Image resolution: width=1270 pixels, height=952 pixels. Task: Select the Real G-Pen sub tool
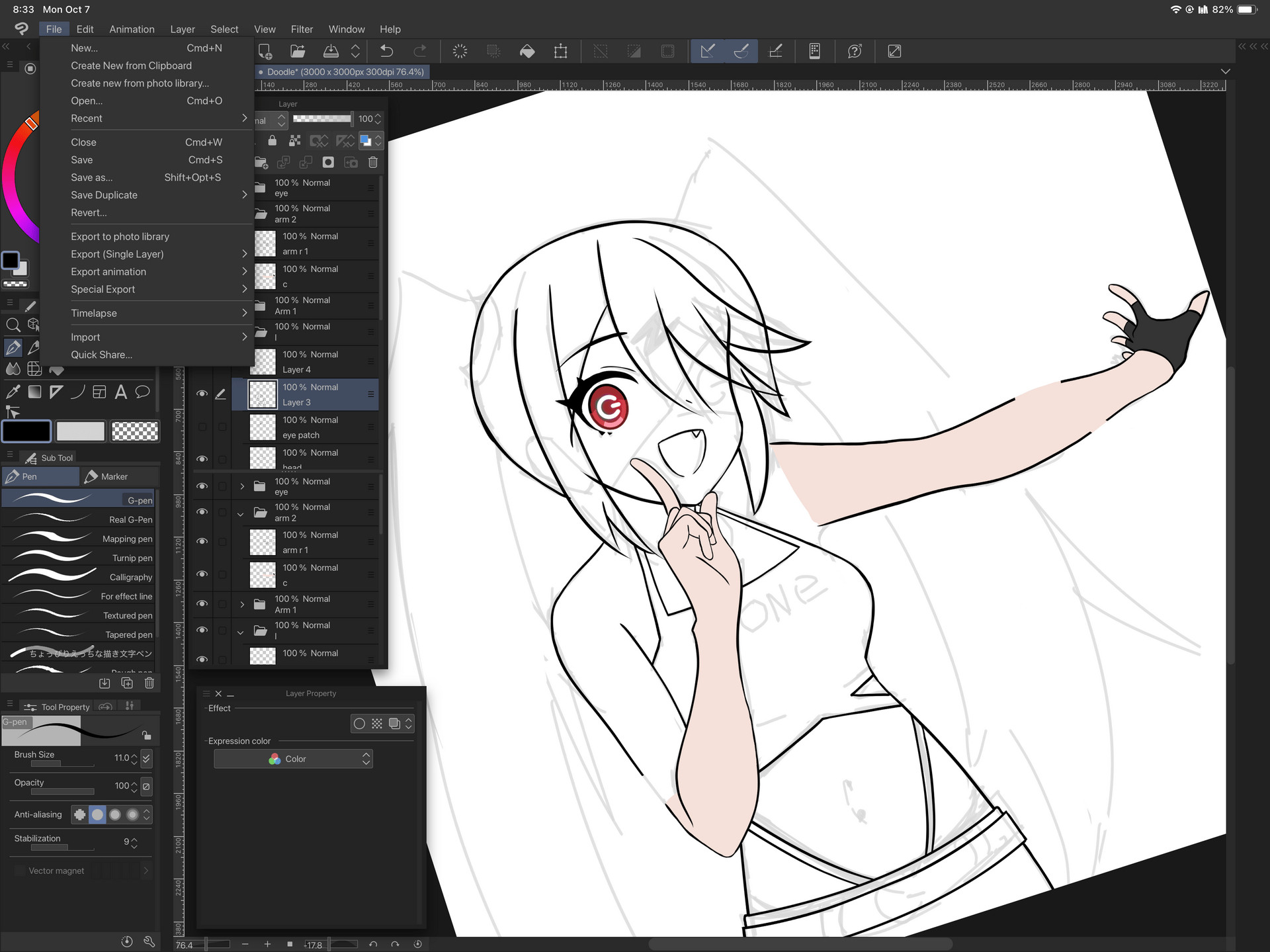click(x=79, y=519)
